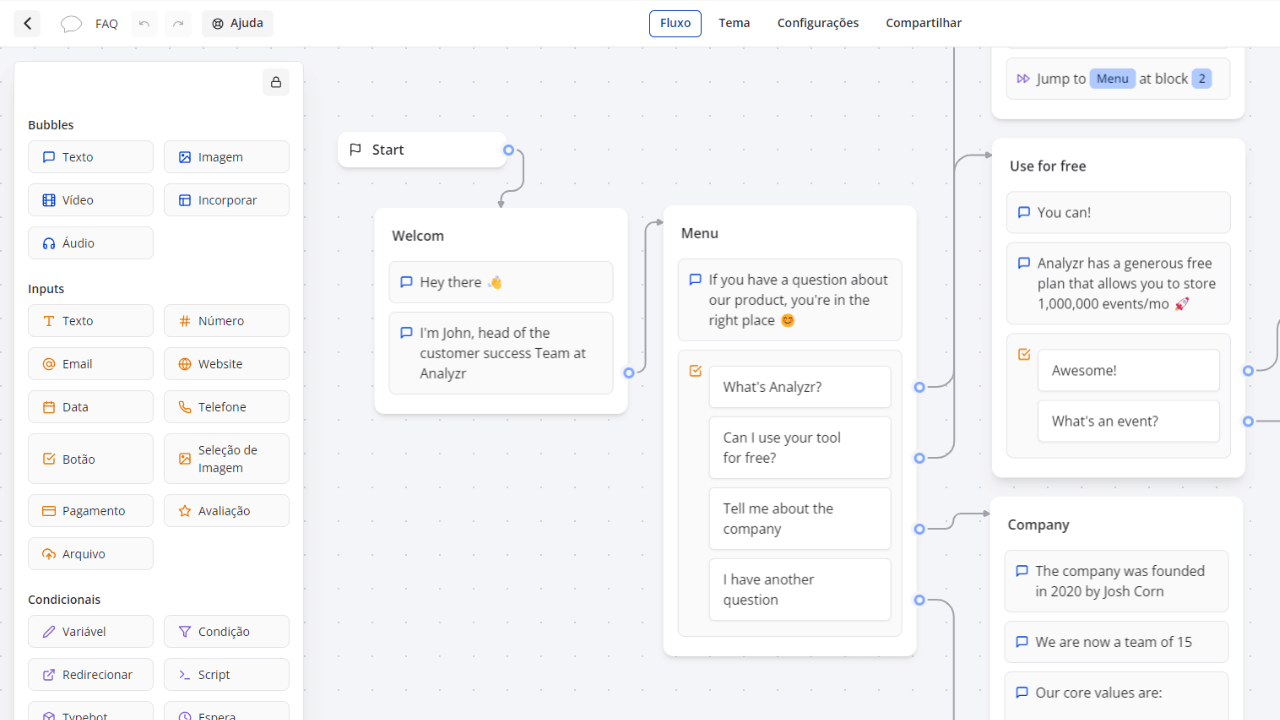The image size is (1280, 720).
Task: Open the Tema tab
Action: click(734, 23)
